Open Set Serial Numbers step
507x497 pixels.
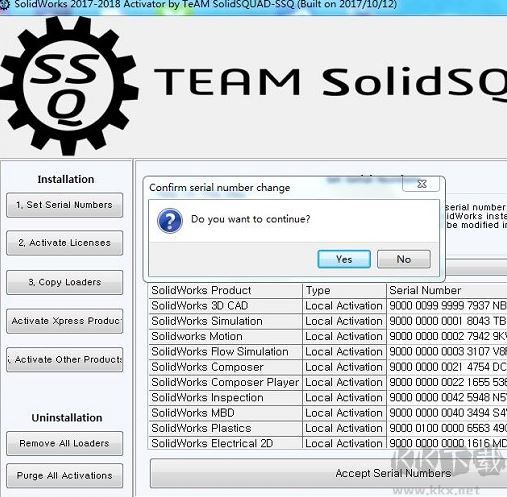click(x=64, y=205)
